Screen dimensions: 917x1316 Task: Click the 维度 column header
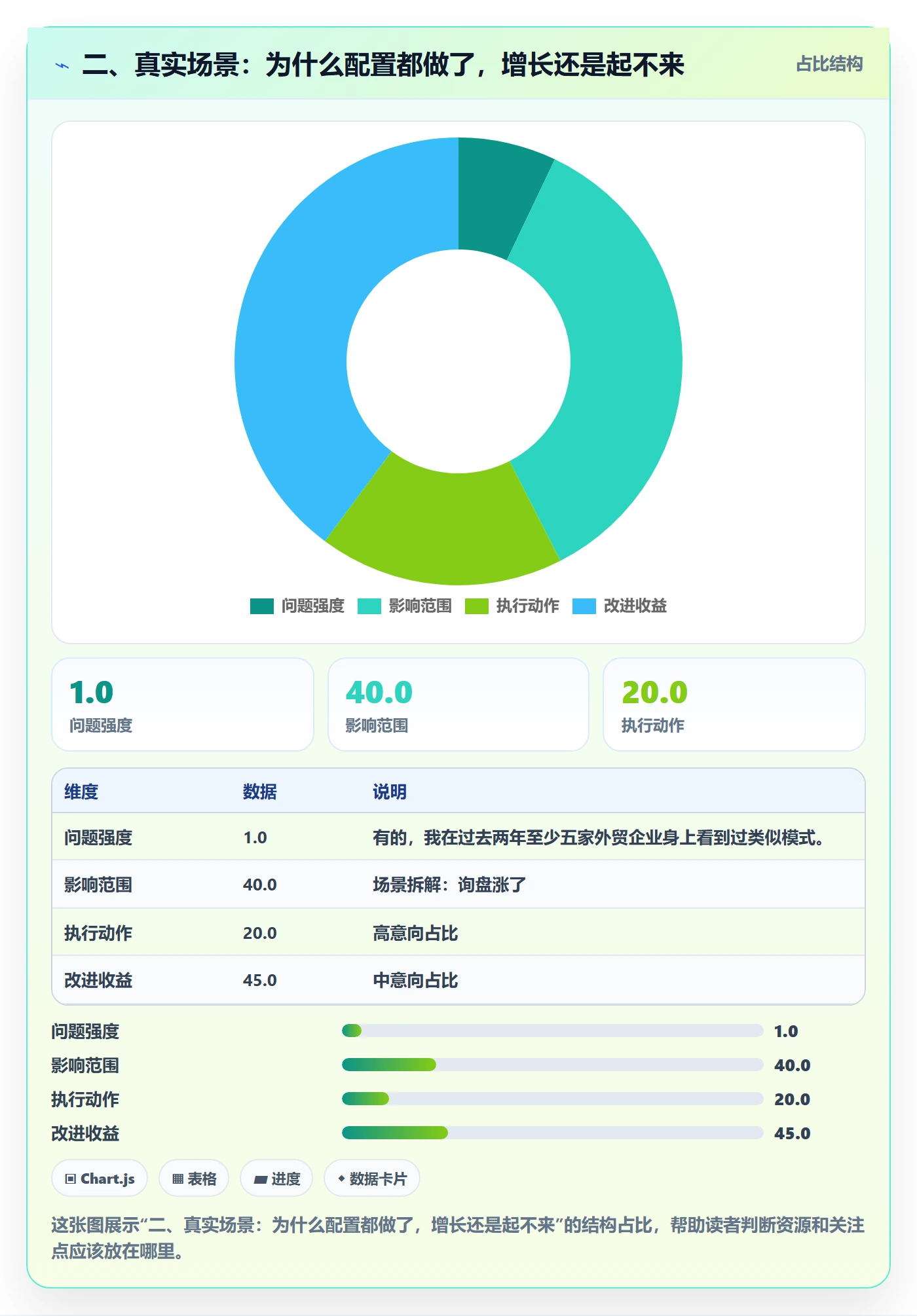(81, 792)
